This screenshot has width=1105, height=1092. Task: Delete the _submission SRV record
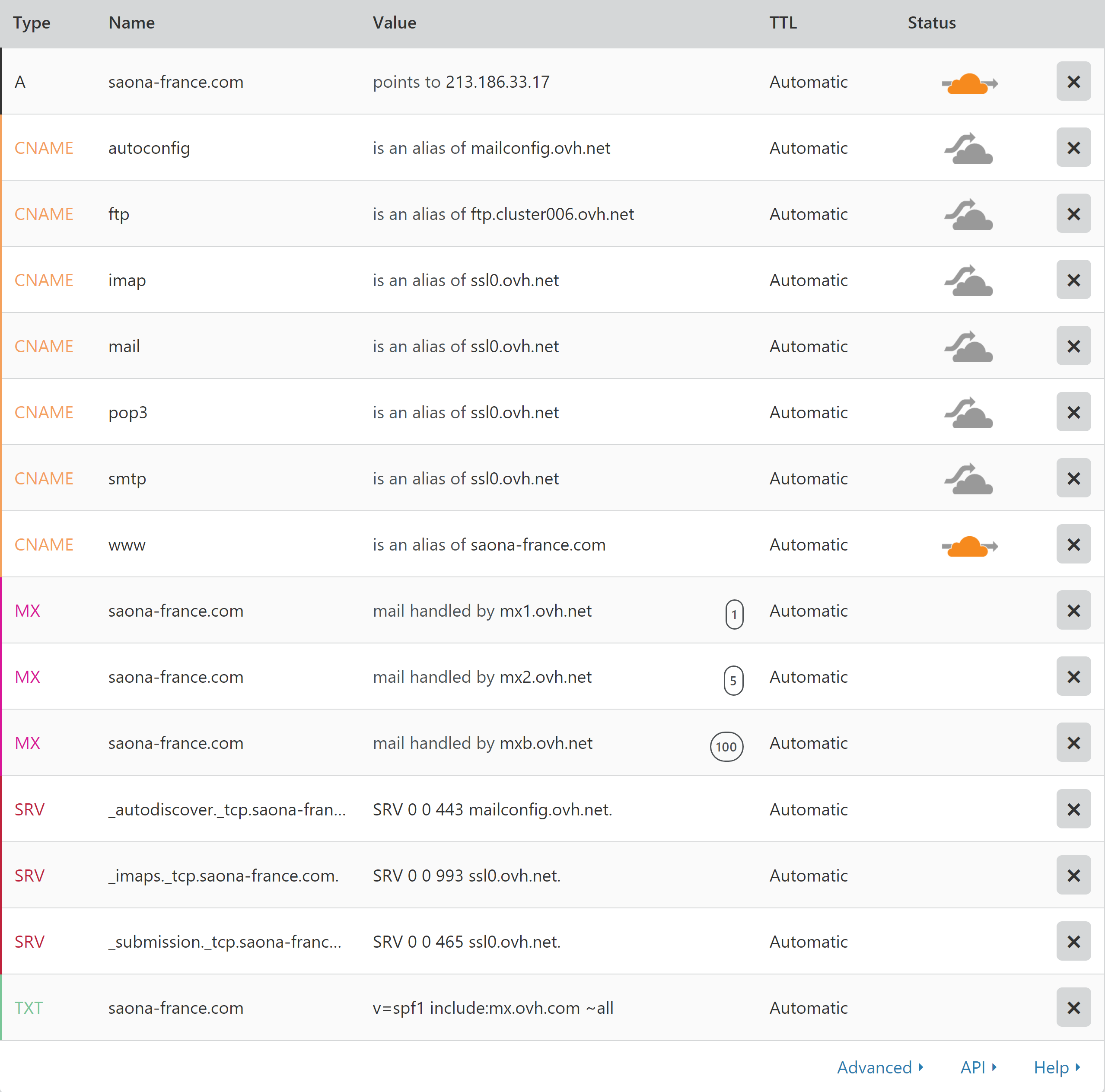(x=1073, y=941)
